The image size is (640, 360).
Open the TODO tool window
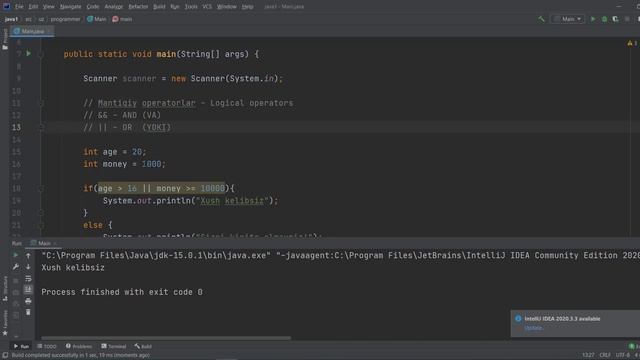tap(47, 346)
